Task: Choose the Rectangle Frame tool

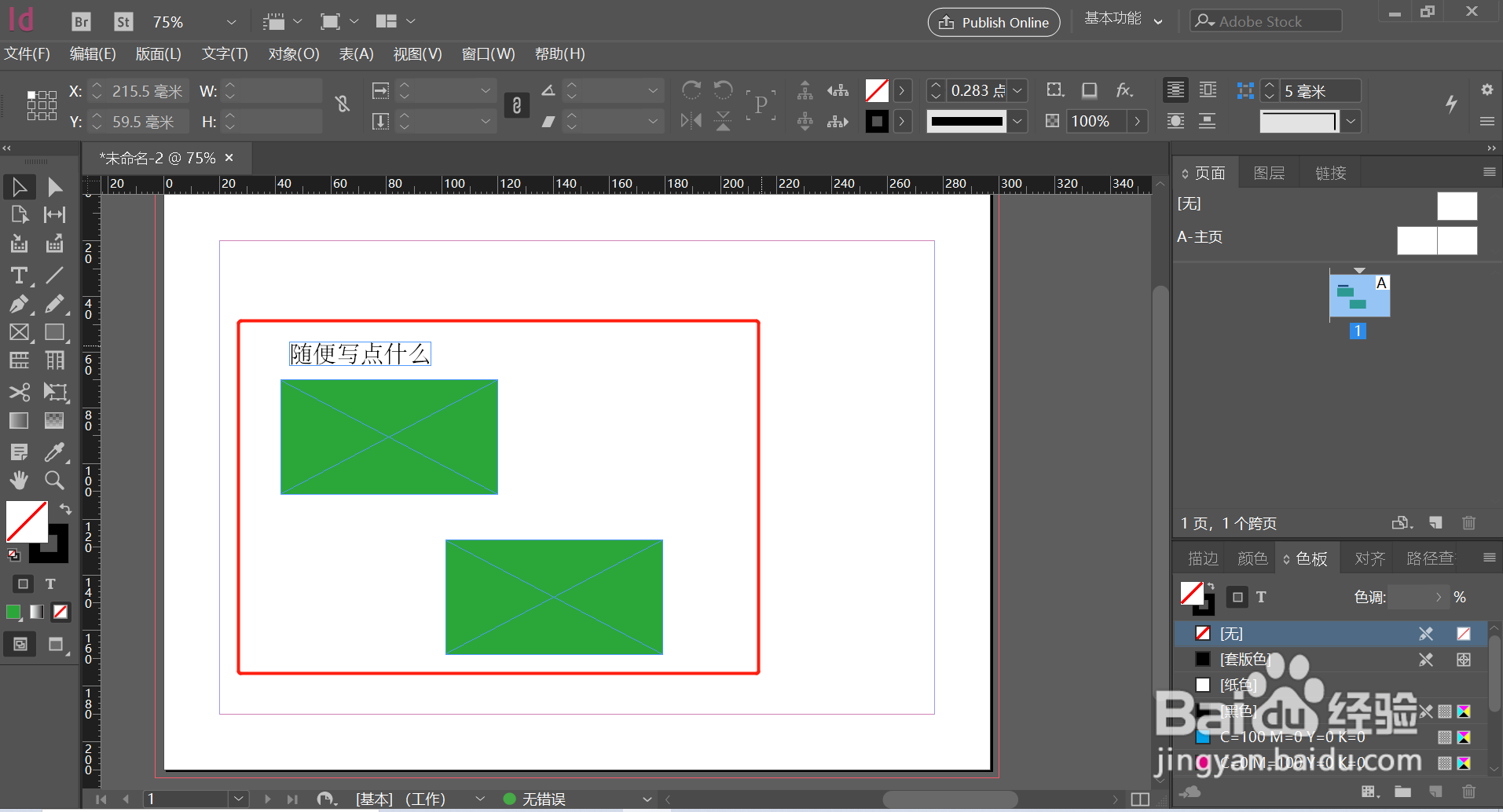Action: (20, 332)
